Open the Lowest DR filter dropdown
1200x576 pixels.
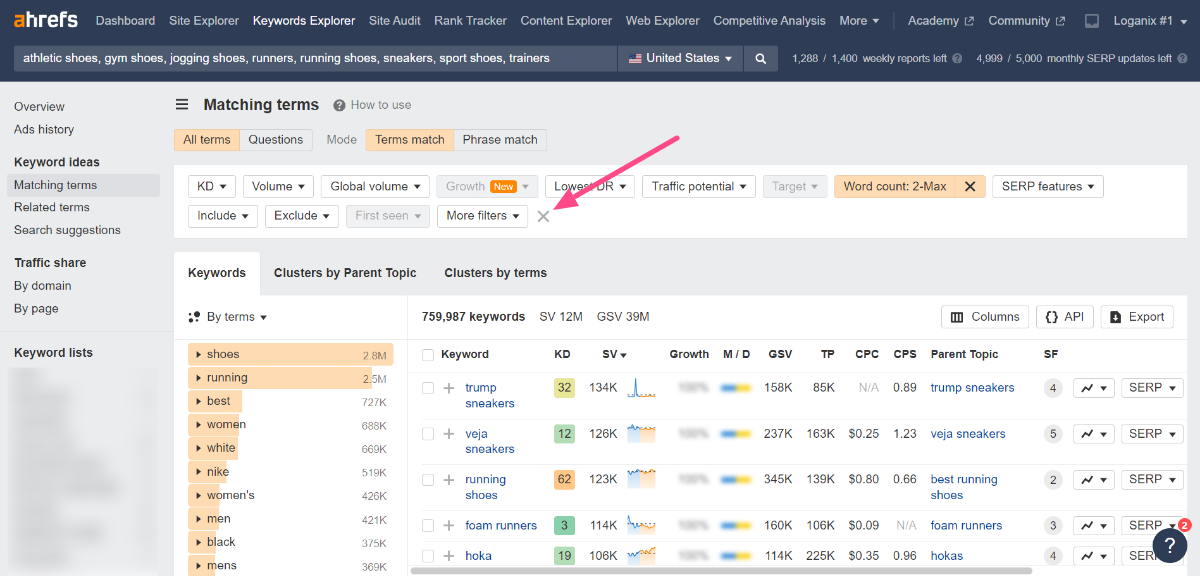(590, 186)
